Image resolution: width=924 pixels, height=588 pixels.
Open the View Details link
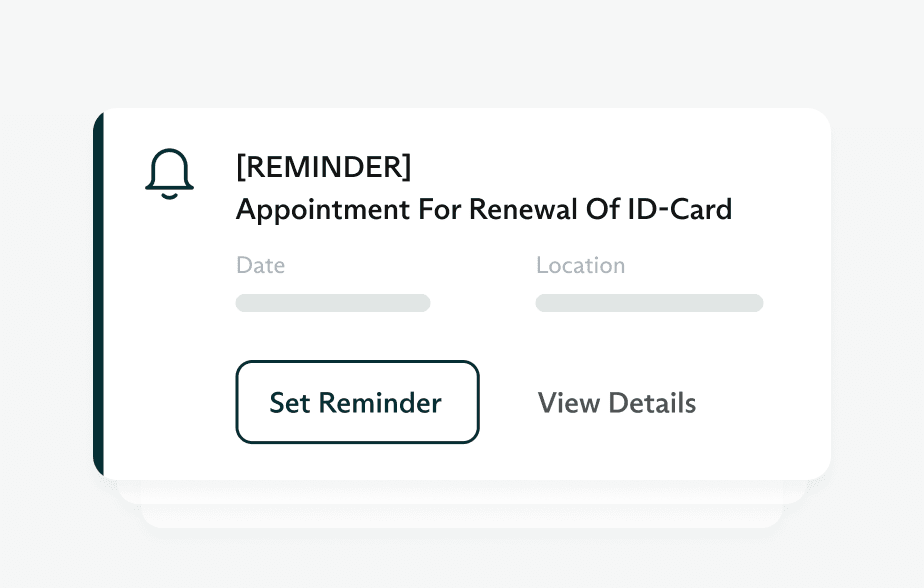[616, 403]
